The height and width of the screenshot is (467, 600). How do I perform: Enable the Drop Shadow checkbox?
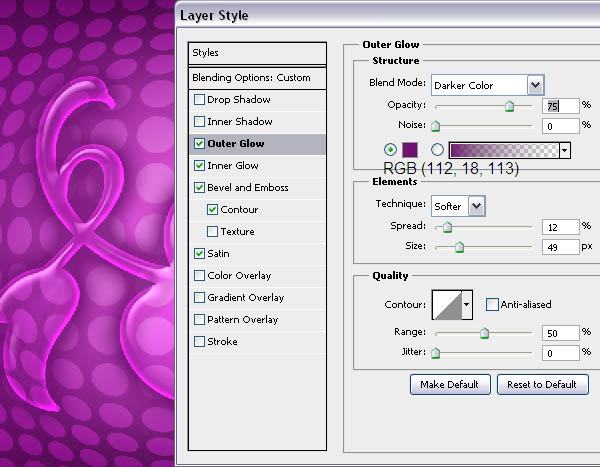pos(200,100)
